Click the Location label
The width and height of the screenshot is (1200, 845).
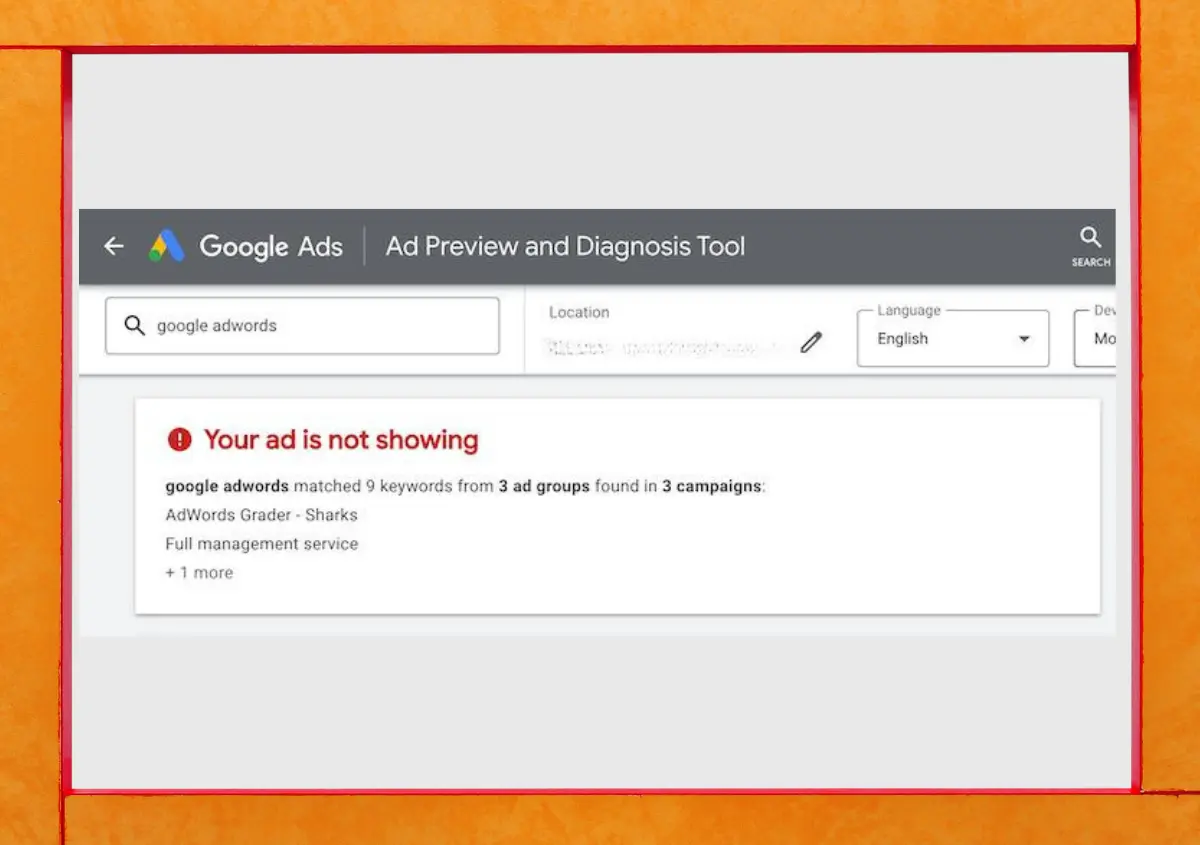click(x=579, y=312)
